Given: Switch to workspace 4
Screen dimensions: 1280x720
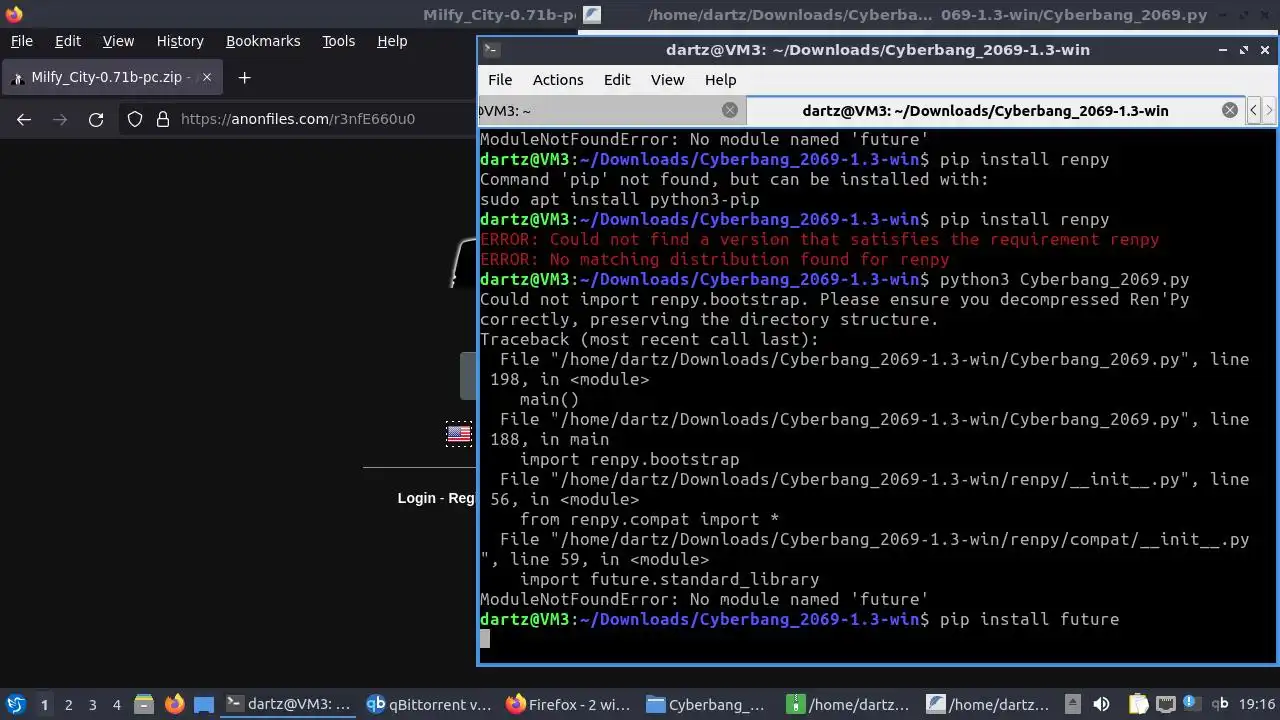Looking at the screenshot, I should coord(117,704).
